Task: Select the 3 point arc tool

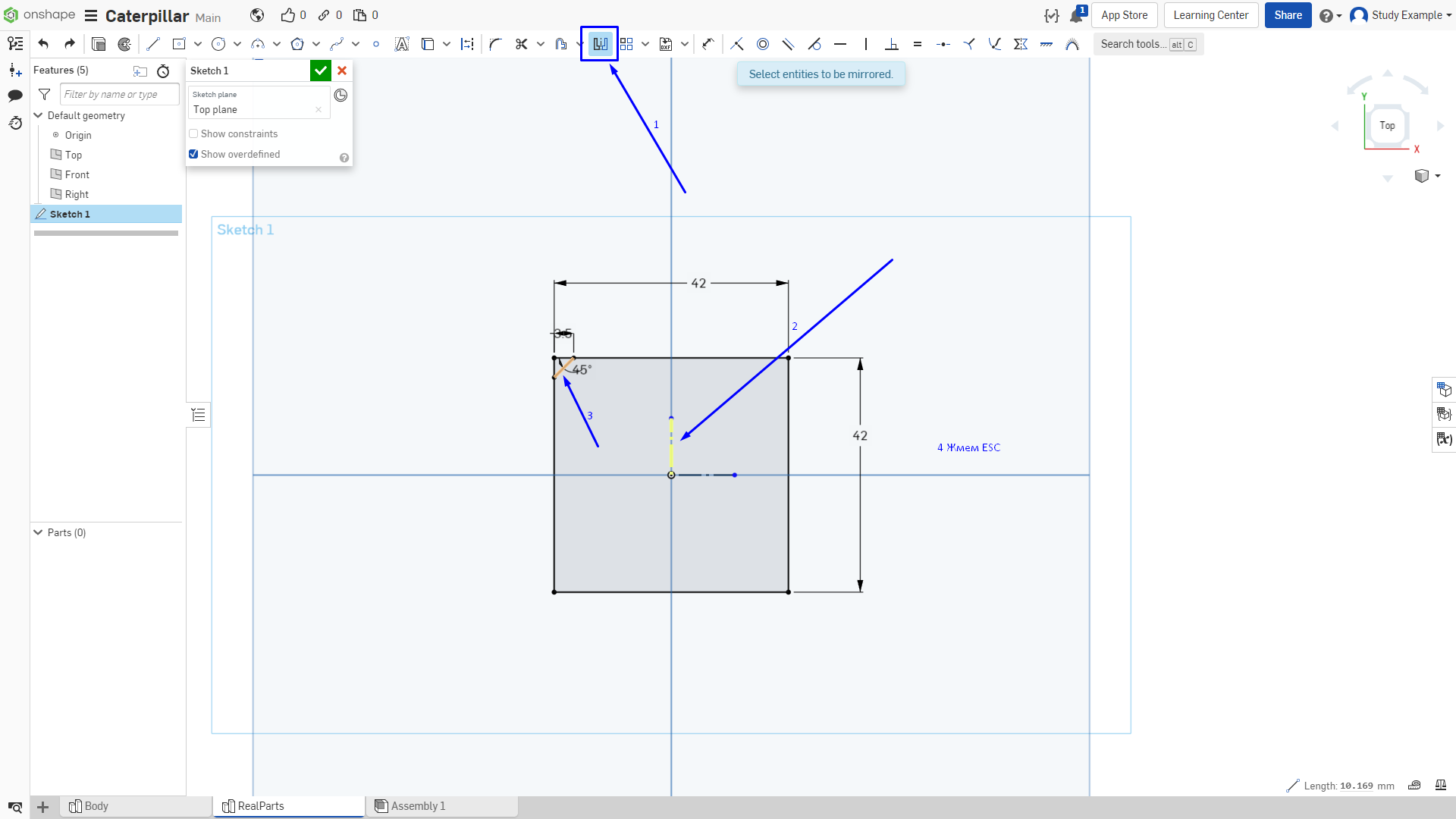Action: [258, 44]
